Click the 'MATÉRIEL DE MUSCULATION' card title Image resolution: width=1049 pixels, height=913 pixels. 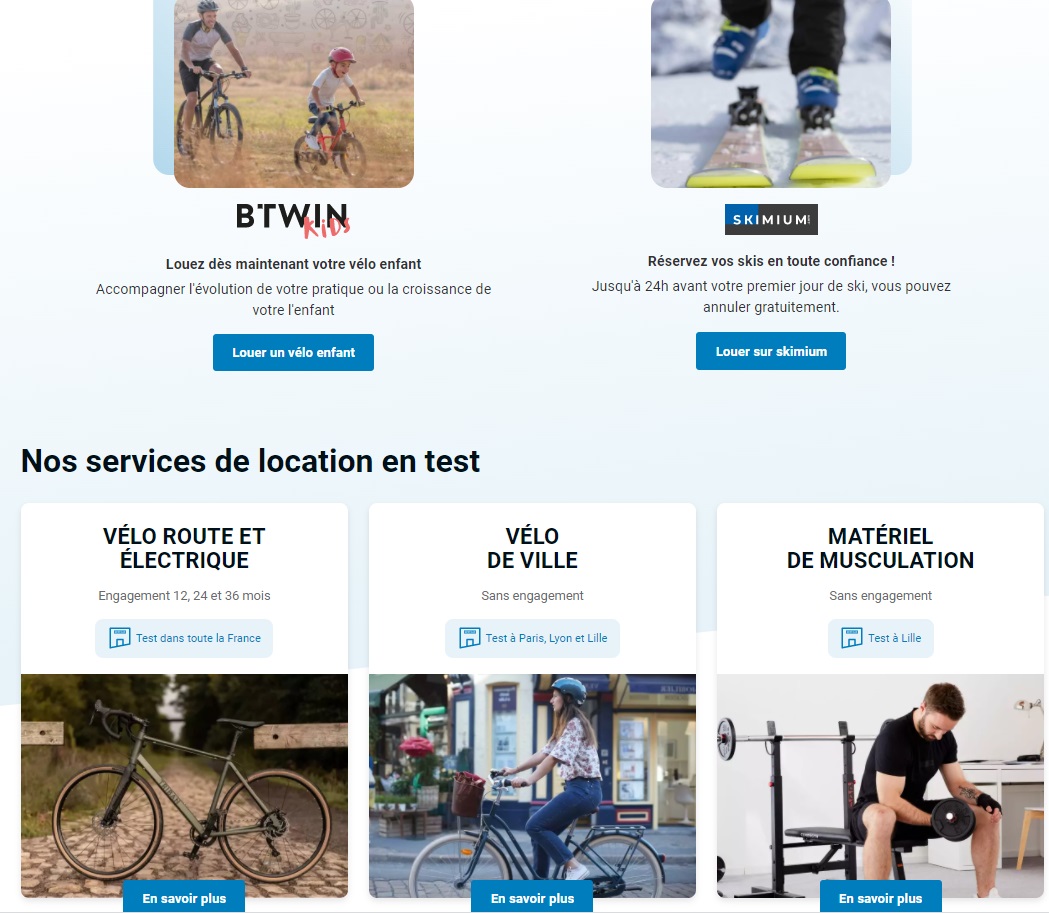coord(880,548)
